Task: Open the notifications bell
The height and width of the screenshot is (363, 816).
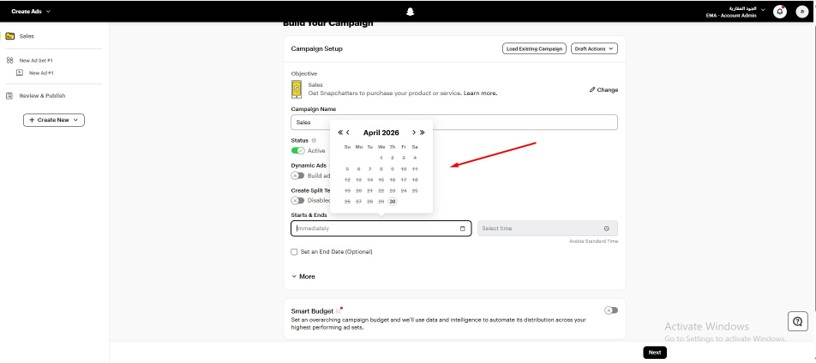Action: (780, 11)
